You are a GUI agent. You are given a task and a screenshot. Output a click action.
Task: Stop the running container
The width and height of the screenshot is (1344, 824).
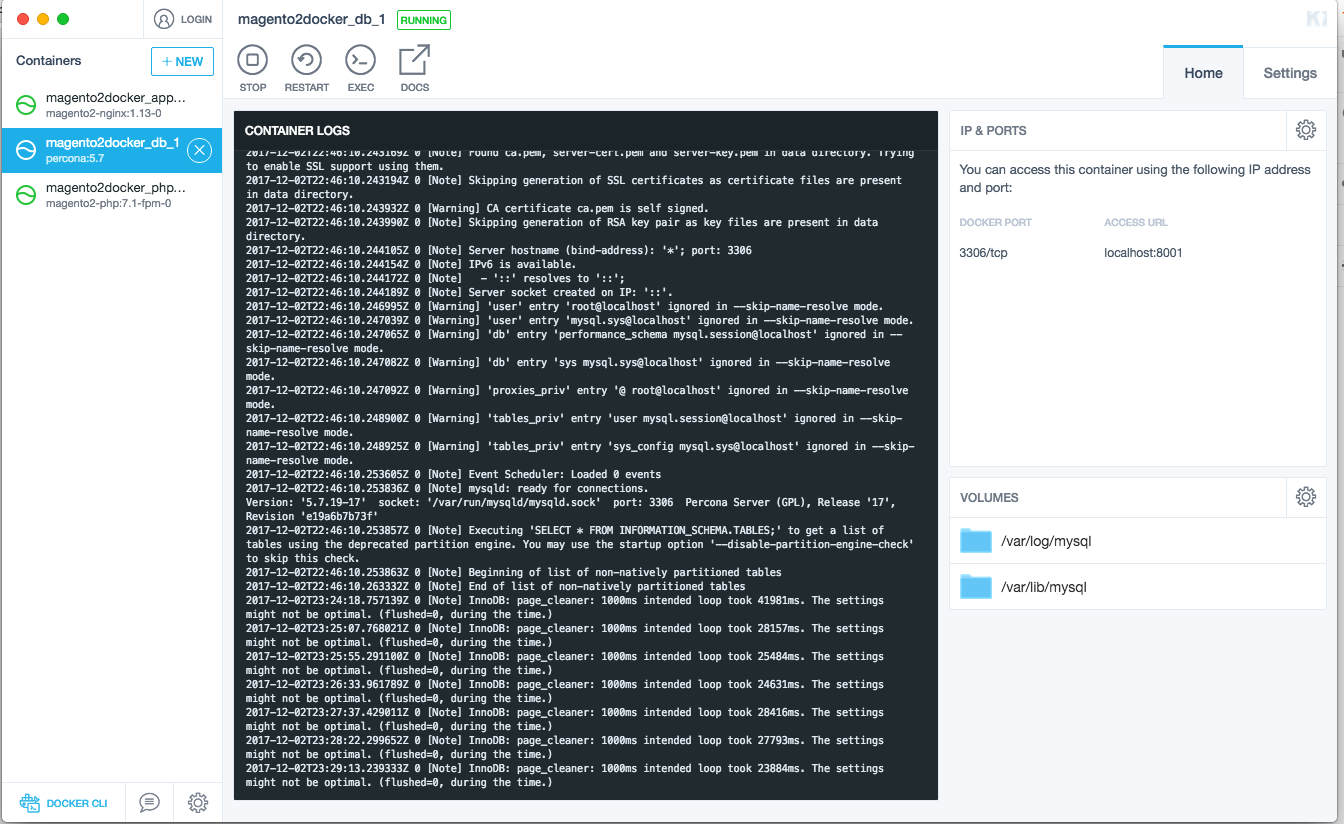tap(253, 61)
